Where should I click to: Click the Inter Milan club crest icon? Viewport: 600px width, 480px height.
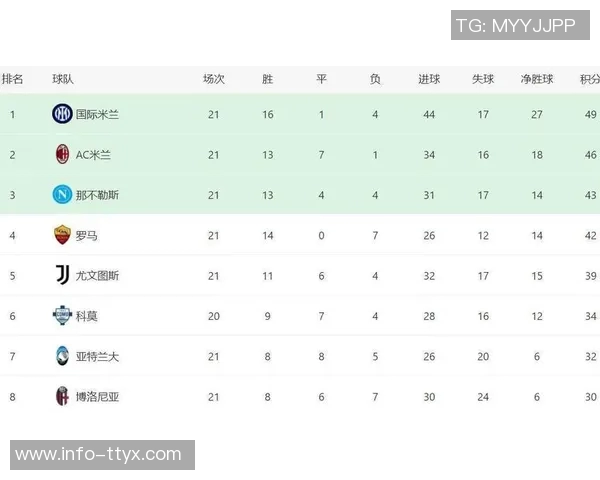[x=62, y=114]
